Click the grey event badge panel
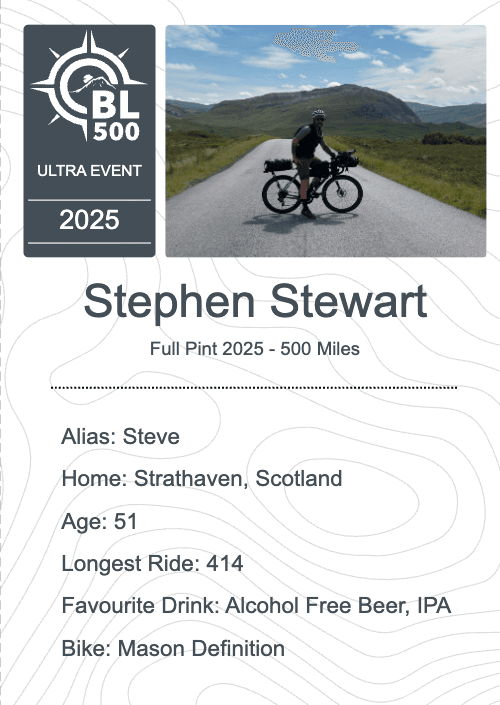500x705 pixels. [89, 141]
